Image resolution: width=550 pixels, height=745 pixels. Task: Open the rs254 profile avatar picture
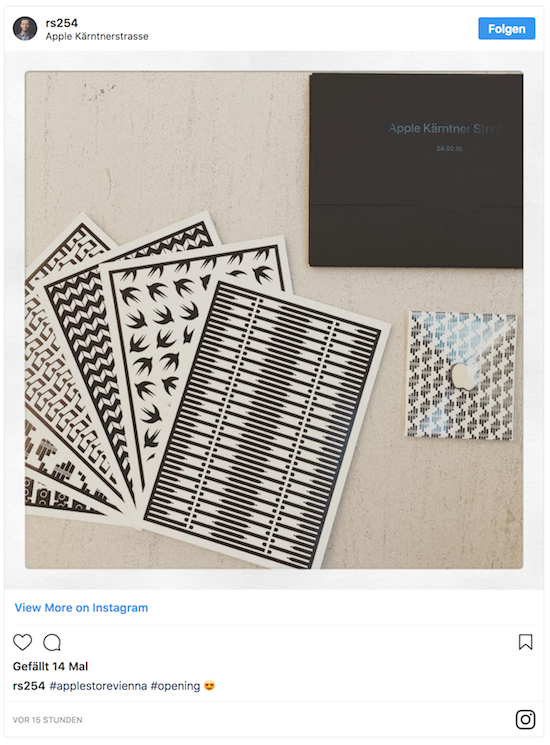click(25, 29)
